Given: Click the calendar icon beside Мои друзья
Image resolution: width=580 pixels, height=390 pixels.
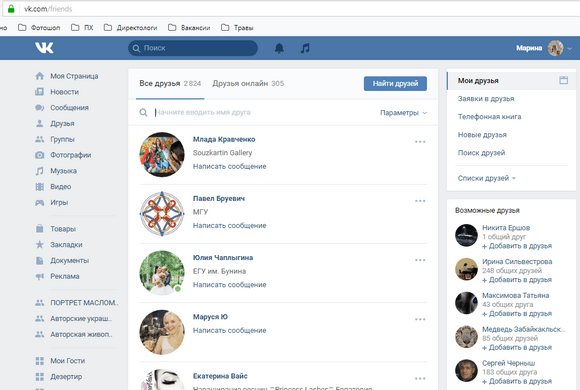Looking at the screenshot, I should [563, 80].
